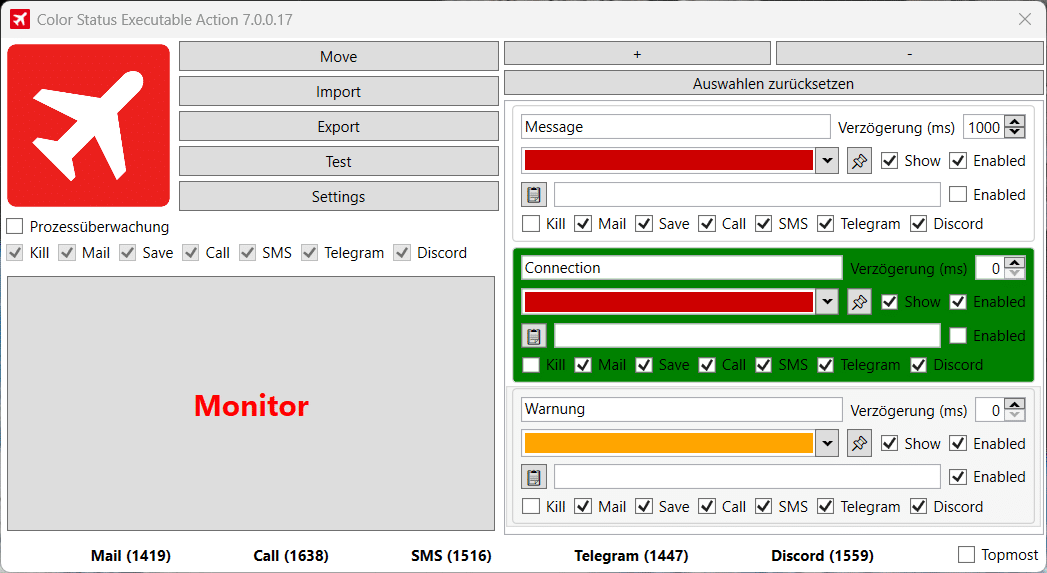
Task: Click the minus button to remove entry
Action: coord(909,53)
